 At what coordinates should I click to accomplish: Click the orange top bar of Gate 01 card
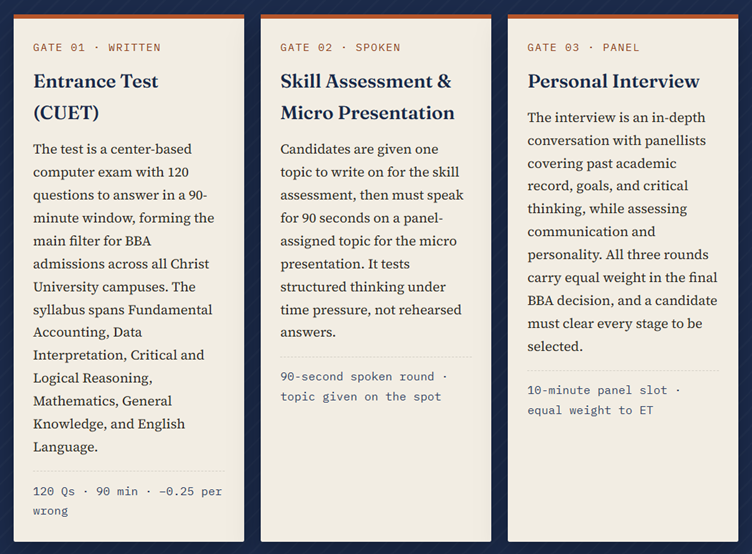pyautogui.click(x=129, y=16)
